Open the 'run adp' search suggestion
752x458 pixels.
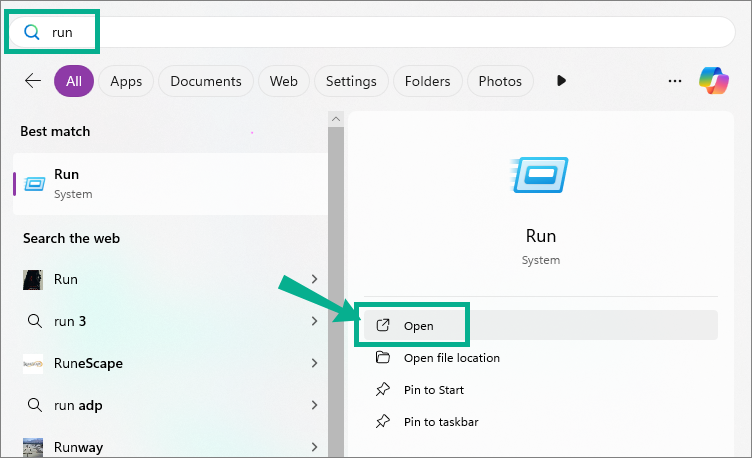point(170,405)
